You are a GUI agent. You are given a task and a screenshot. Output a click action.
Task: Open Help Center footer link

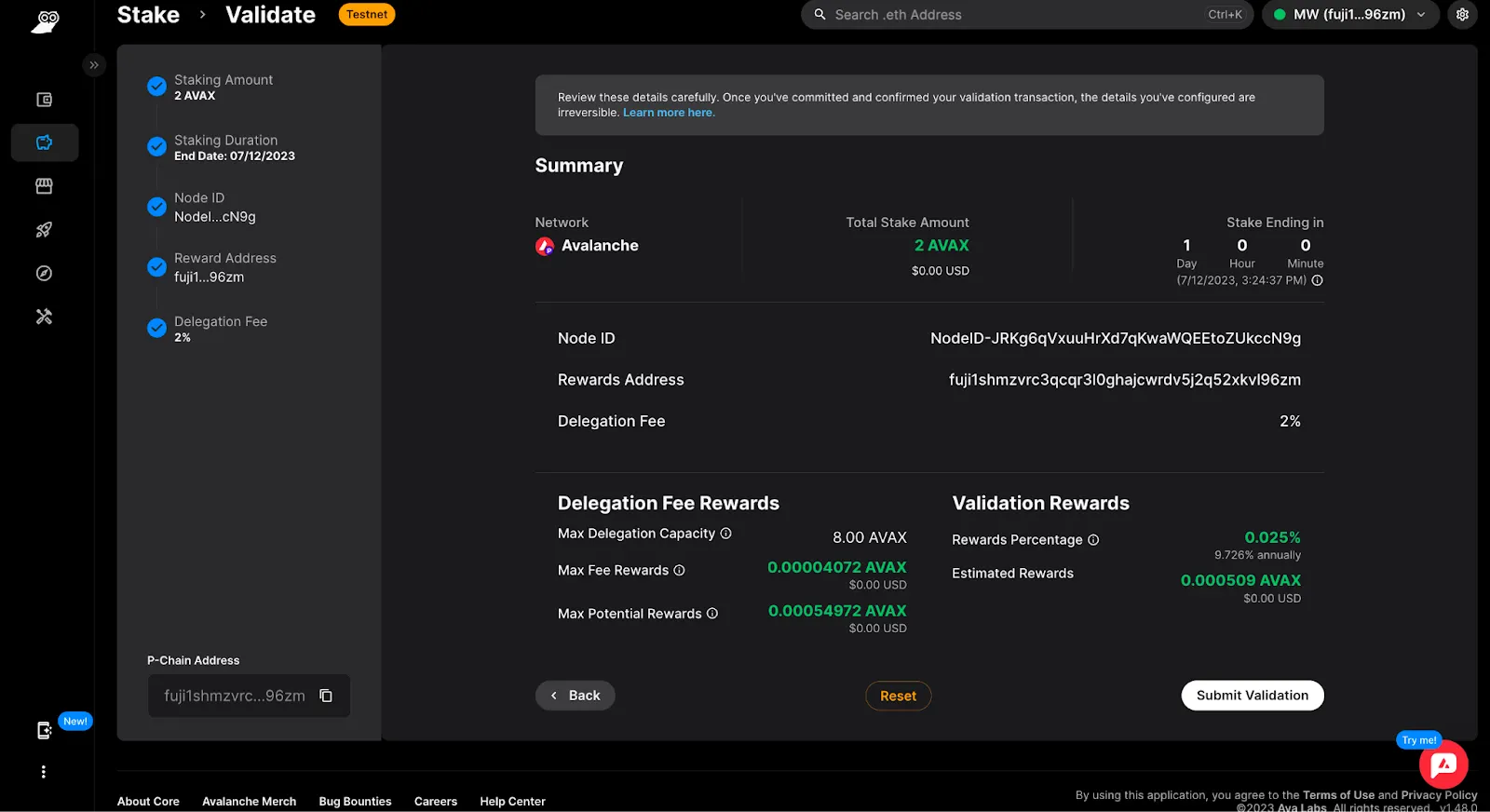[x=512, y=801]
